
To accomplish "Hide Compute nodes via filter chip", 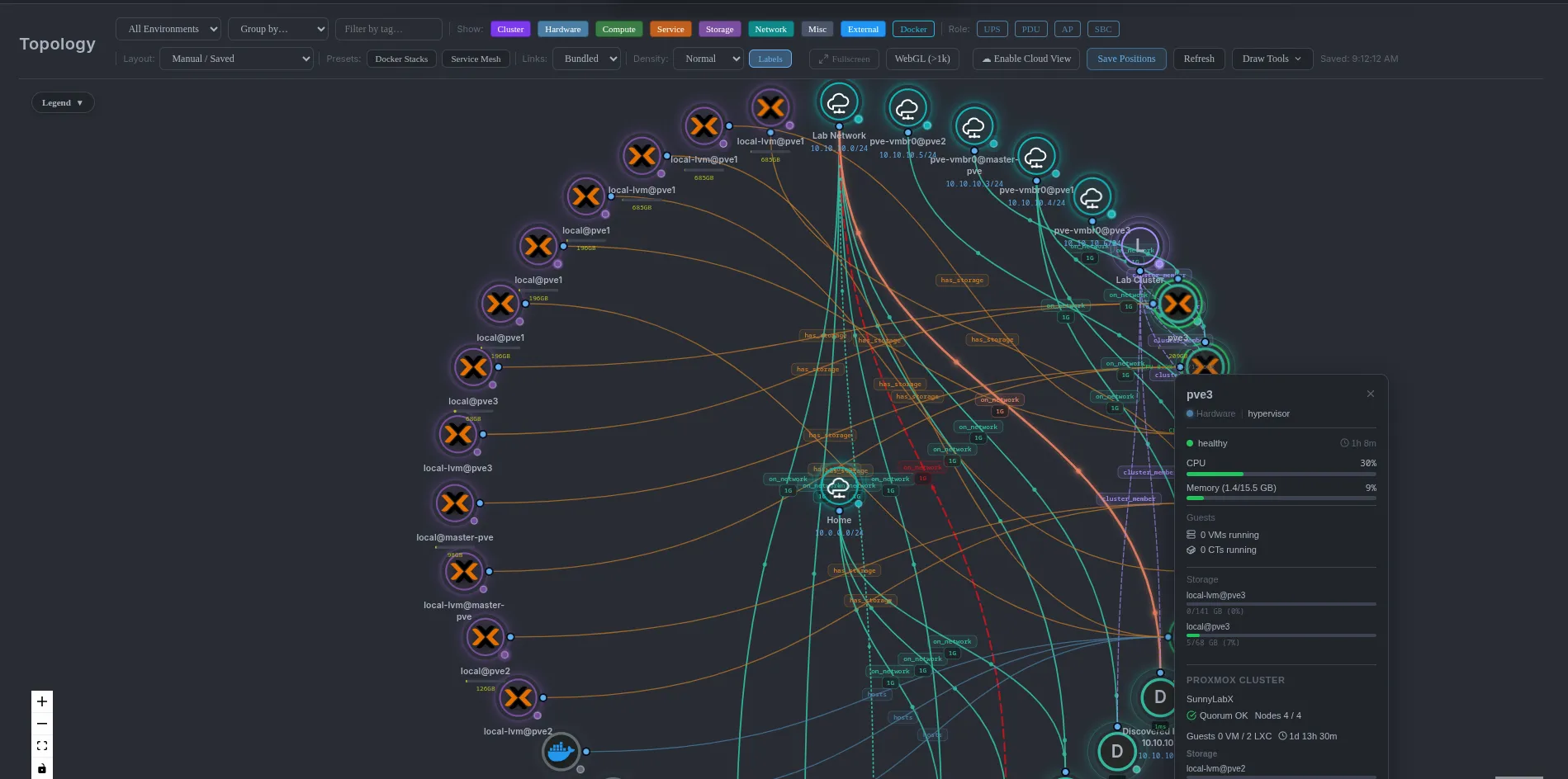I will click(619, 29).
